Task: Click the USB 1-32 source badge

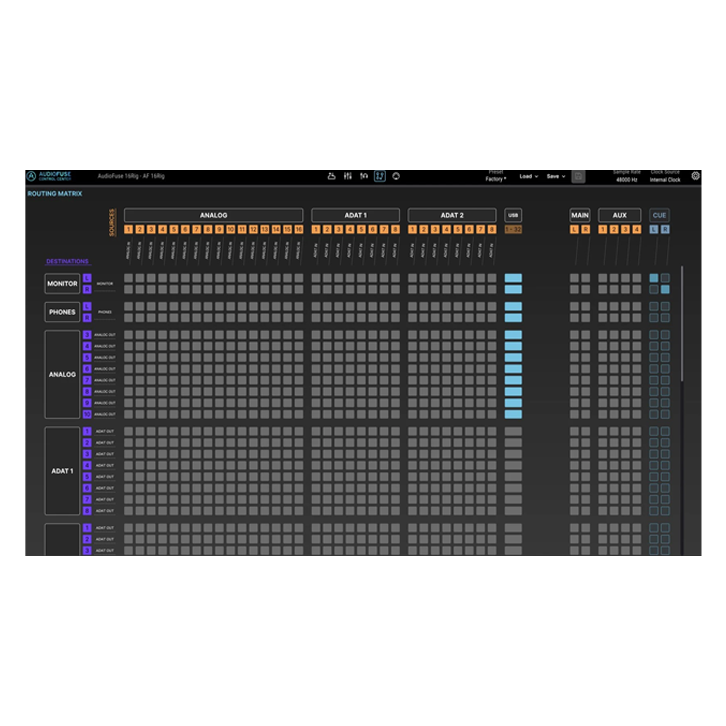Action: click(513, 229)
